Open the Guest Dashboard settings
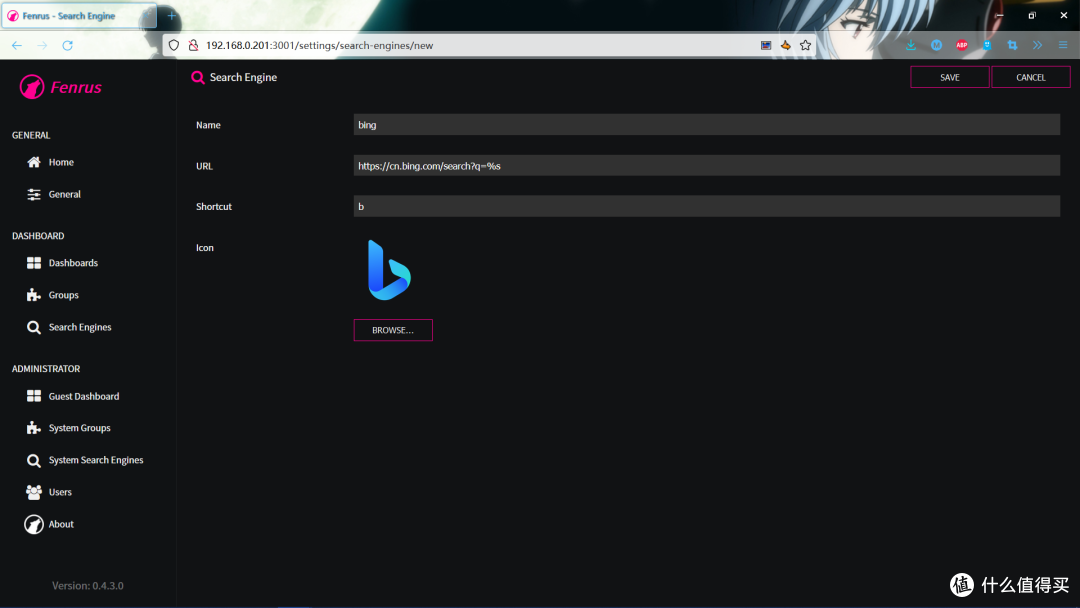 pyautogui.click(x=83, y=395)
